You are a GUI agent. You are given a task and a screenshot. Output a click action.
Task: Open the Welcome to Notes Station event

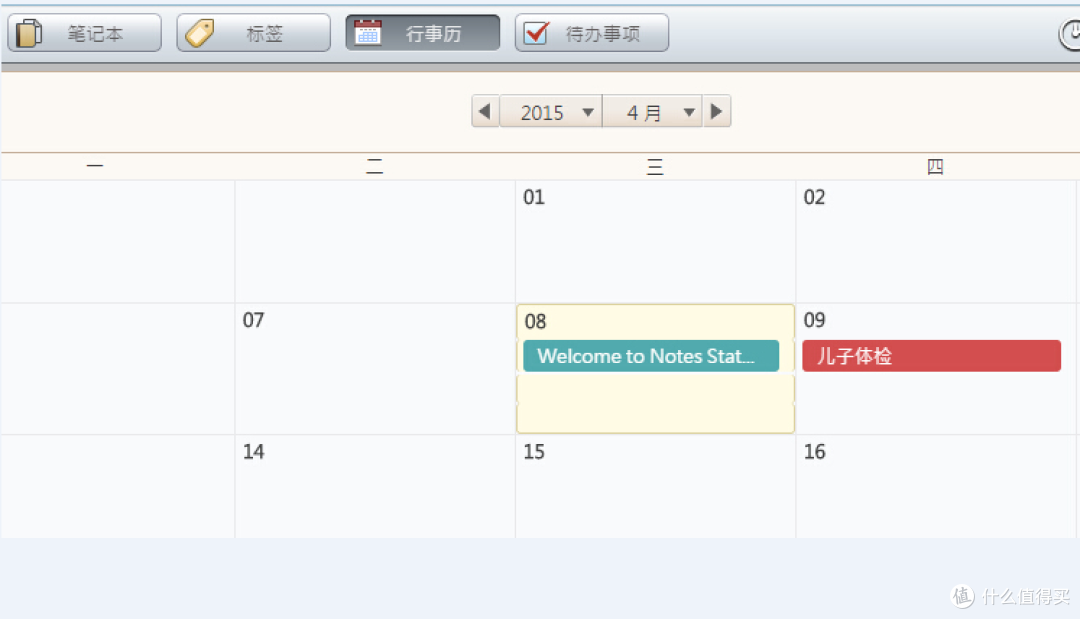click(x=651, y=356)
